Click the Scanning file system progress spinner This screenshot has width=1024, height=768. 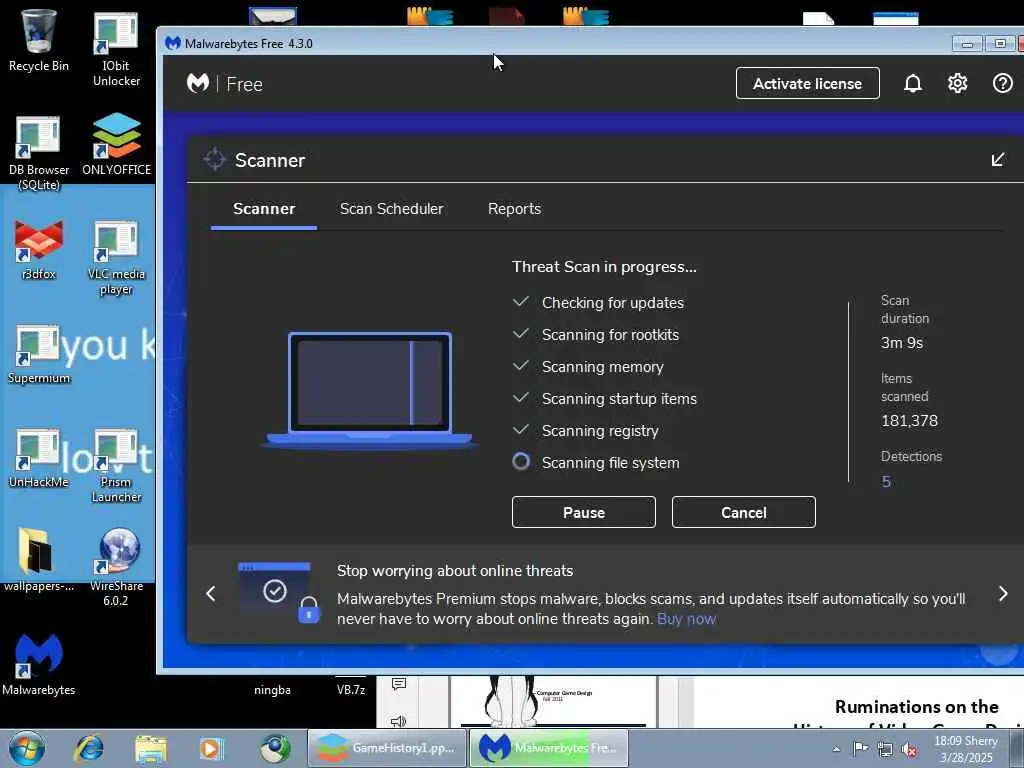pyautogui.click(x=521, y=462)
